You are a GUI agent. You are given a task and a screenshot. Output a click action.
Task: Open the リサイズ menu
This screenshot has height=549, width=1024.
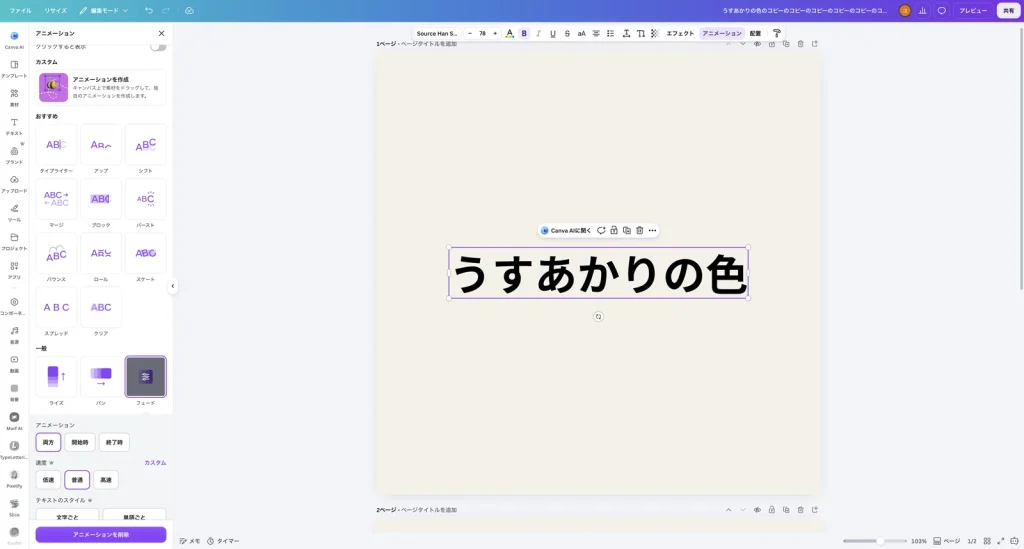[x=56, y=10]
